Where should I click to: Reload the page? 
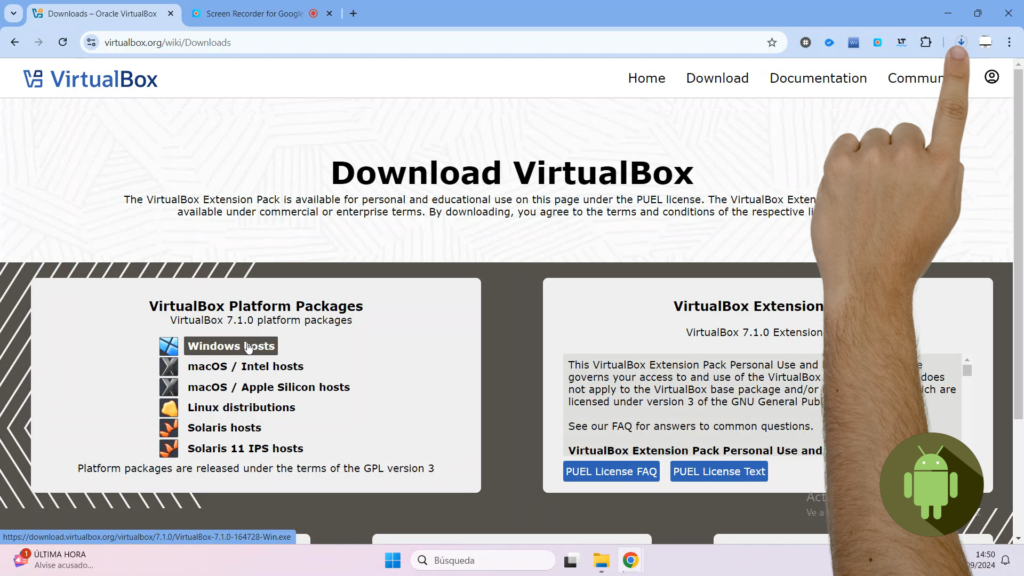click(62, 42)
